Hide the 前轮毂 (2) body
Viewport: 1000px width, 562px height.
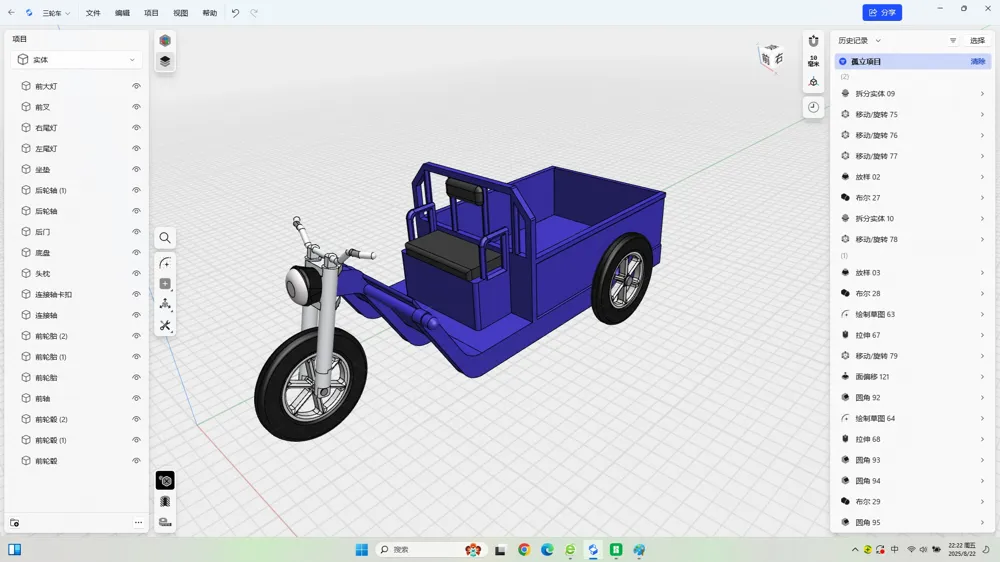pyautogui.click(x=136, y=419)
